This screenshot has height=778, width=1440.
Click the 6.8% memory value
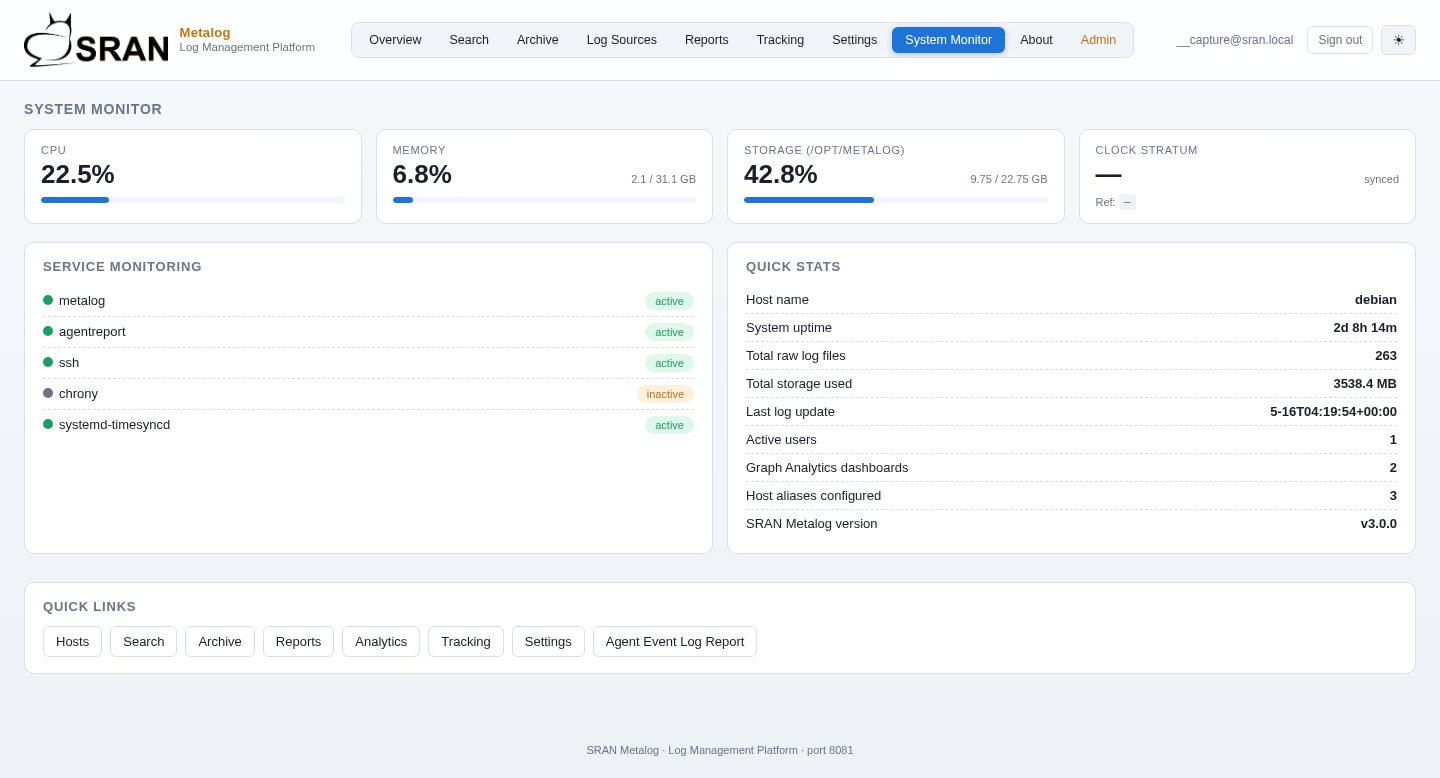click(x=422, y=174)
